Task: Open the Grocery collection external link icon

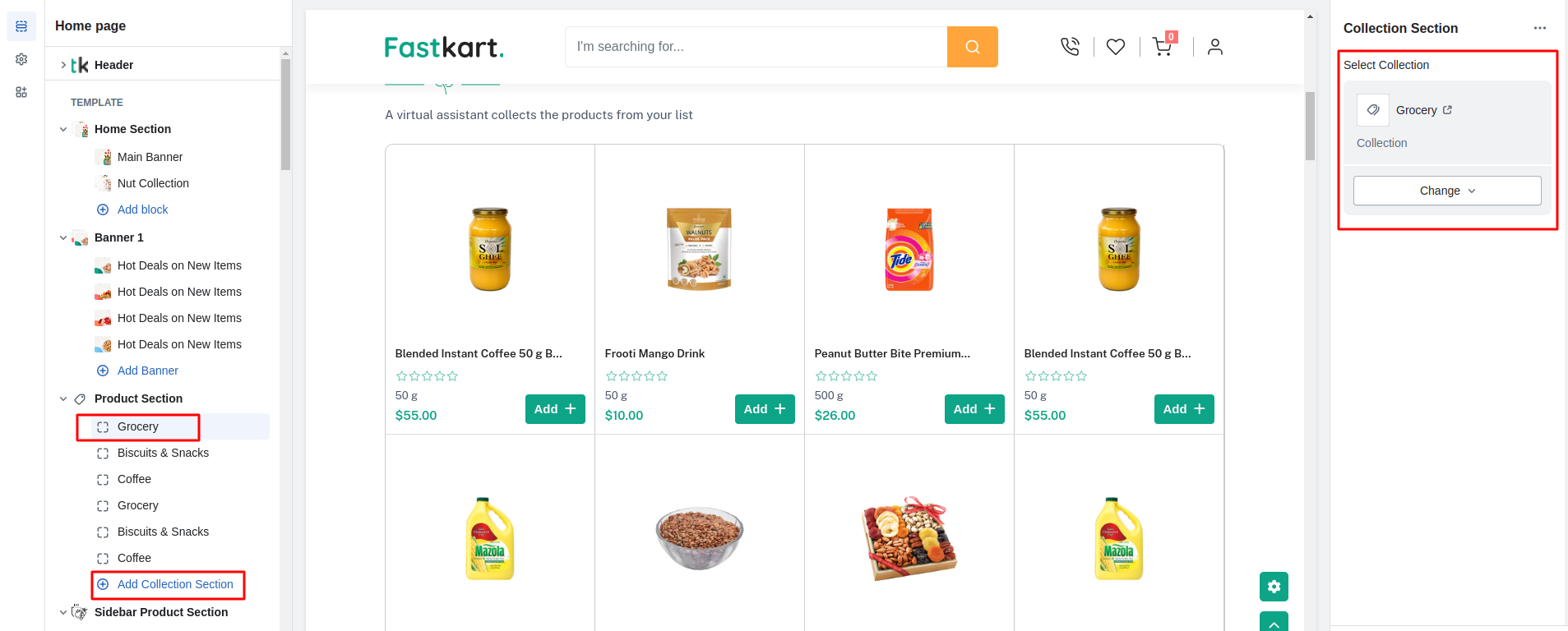Action: click(1448, 110)
